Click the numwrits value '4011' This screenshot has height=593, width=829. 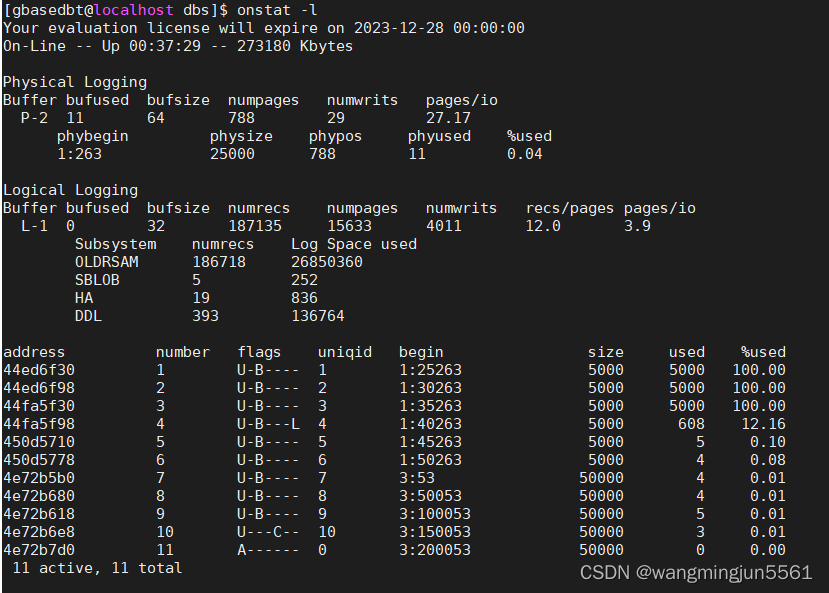pyautogui.click(x=444, y=226)
